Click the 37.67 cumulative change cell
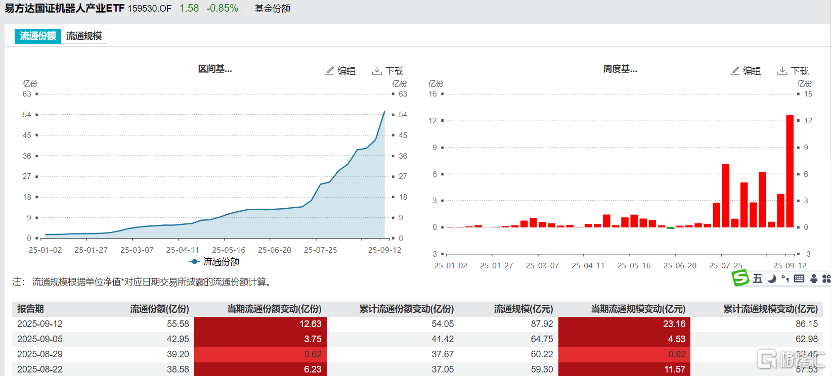832x376 pixels. coord(444,354)
